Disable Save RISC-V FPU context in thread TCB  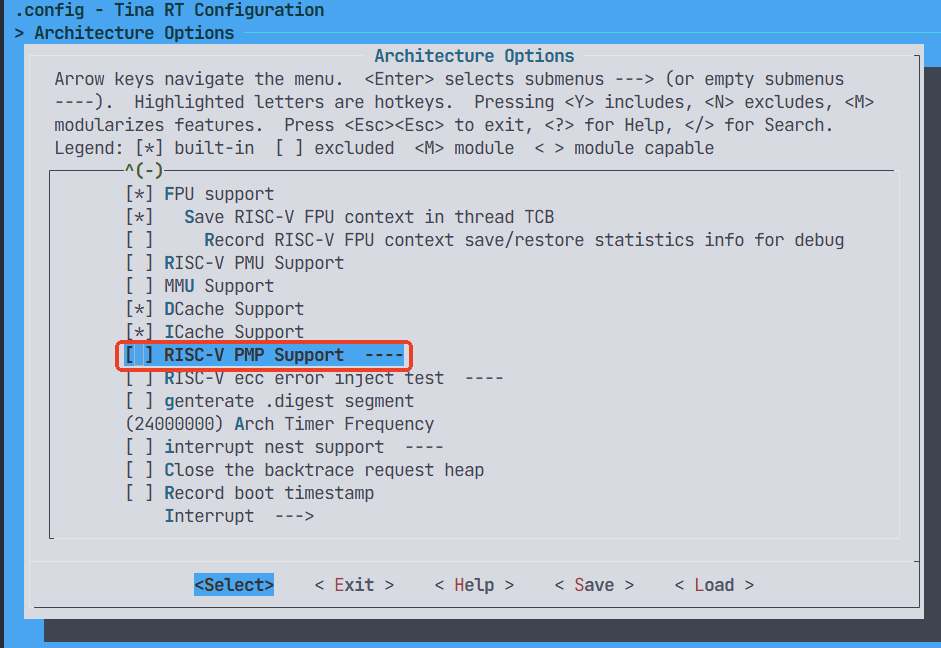point(139,217)
